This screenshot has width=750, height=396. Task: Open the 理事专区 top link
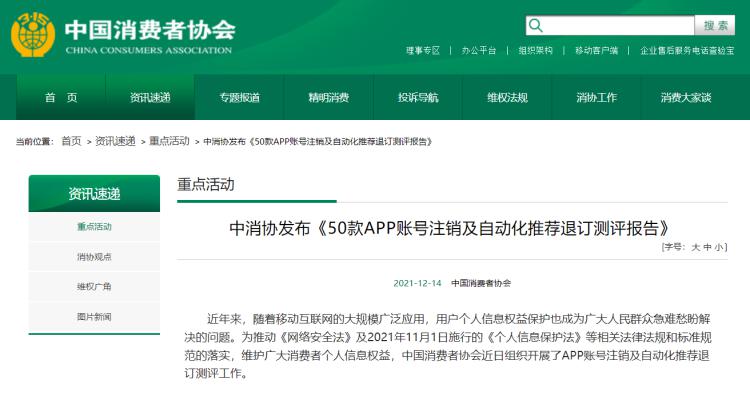(423, 50)
